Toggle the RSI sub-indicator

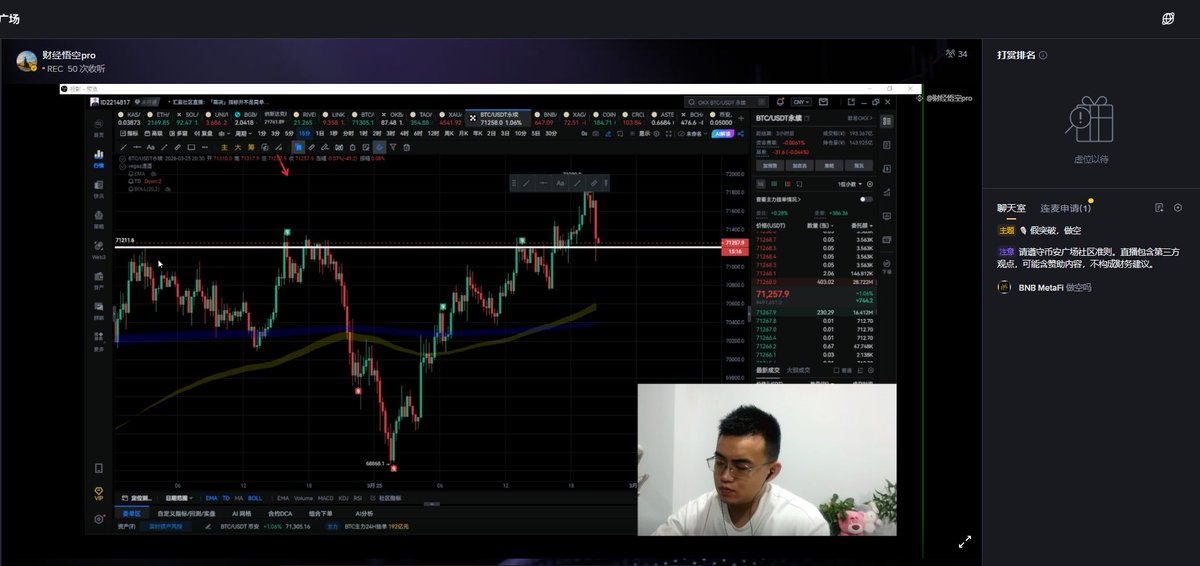coord(357,498)
